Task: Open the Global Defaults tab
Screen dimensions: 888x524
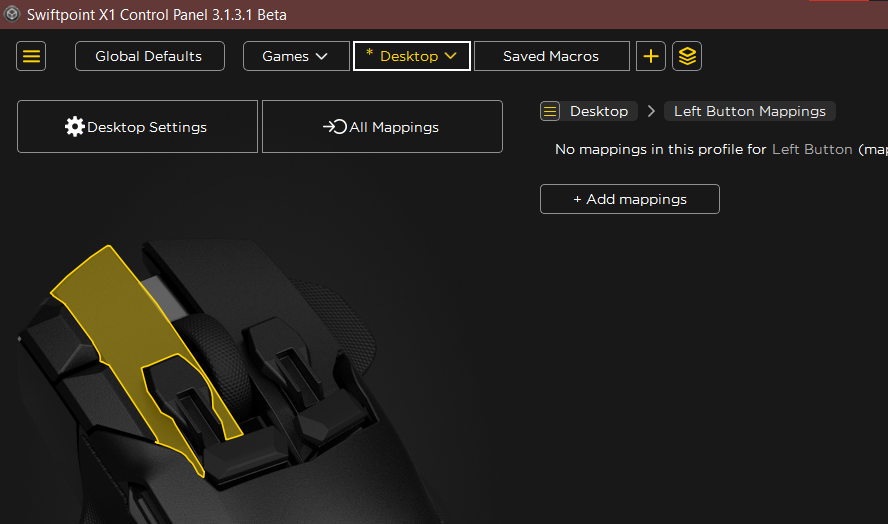Action: point(150,56)
